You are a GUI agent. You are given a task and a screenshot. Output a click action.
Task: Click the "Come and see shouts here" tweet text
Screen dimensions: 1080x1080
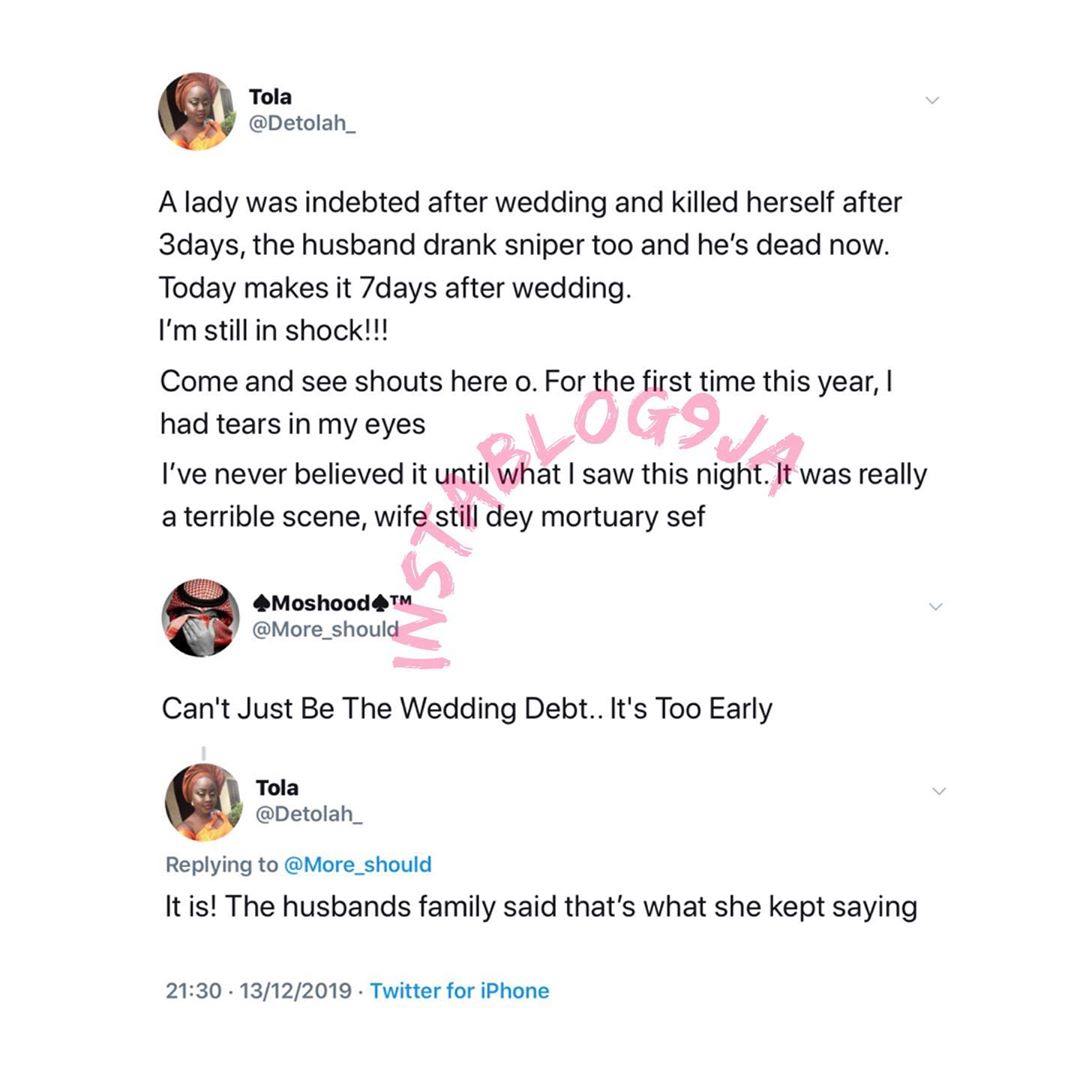(525, 403)
